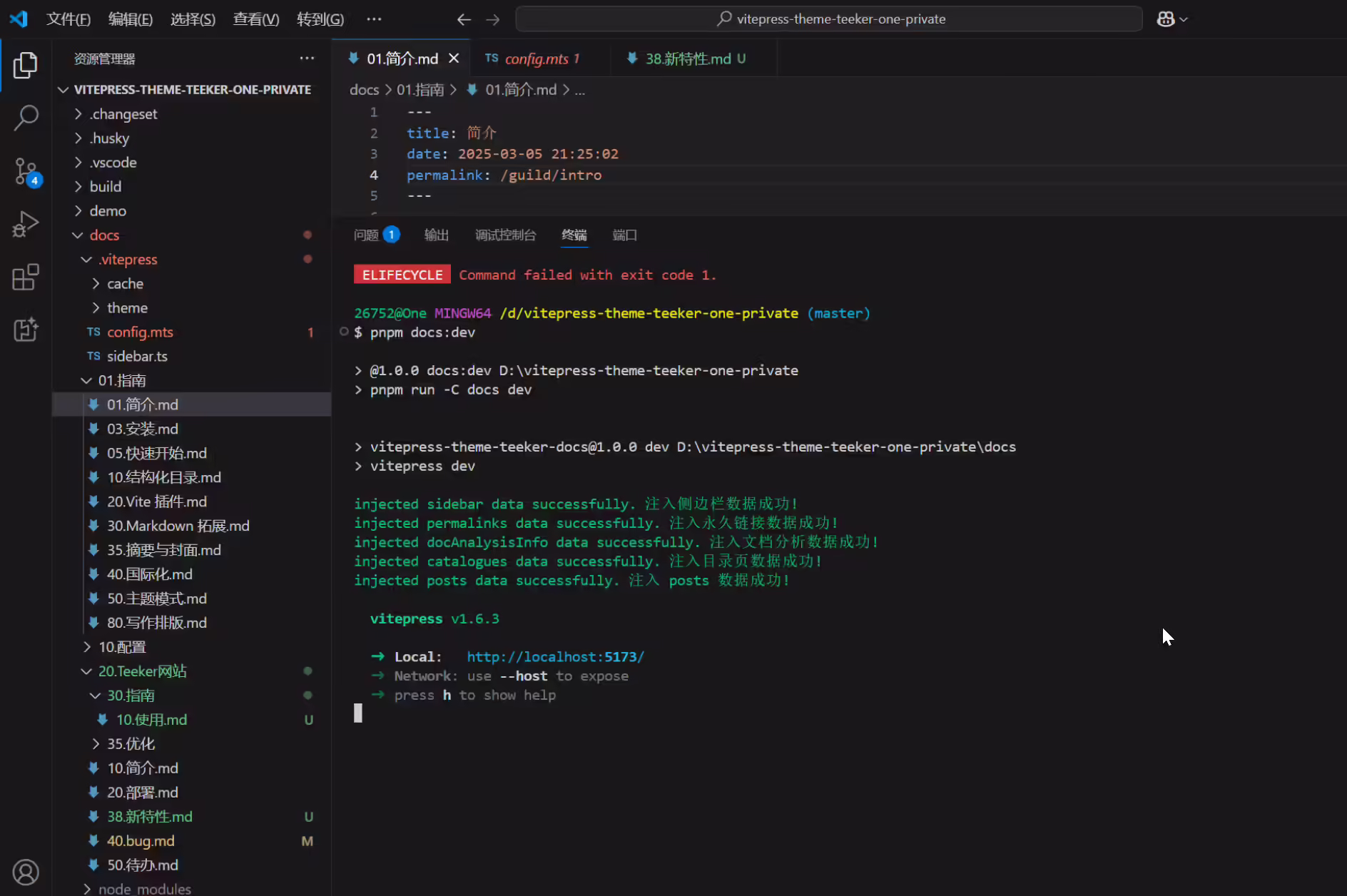Expand the theme folder

(x=191, y=307)
